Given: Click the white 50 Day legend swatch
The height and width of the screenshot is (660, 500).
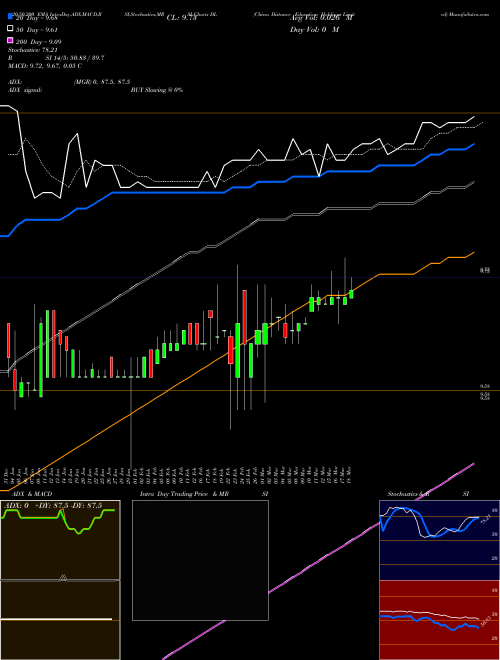Looking at the screenshot, I should pyautogui.click(x=11, y=29).
